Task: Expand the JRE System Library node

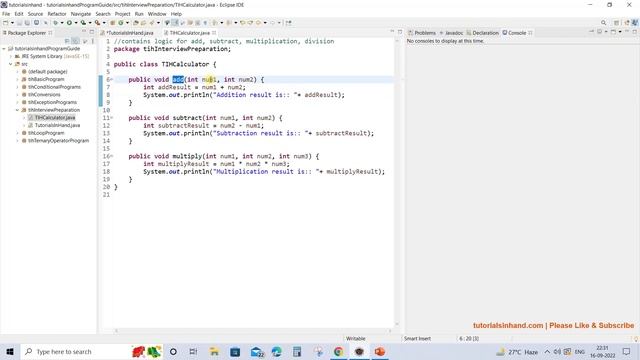Action: coord(11,56)
